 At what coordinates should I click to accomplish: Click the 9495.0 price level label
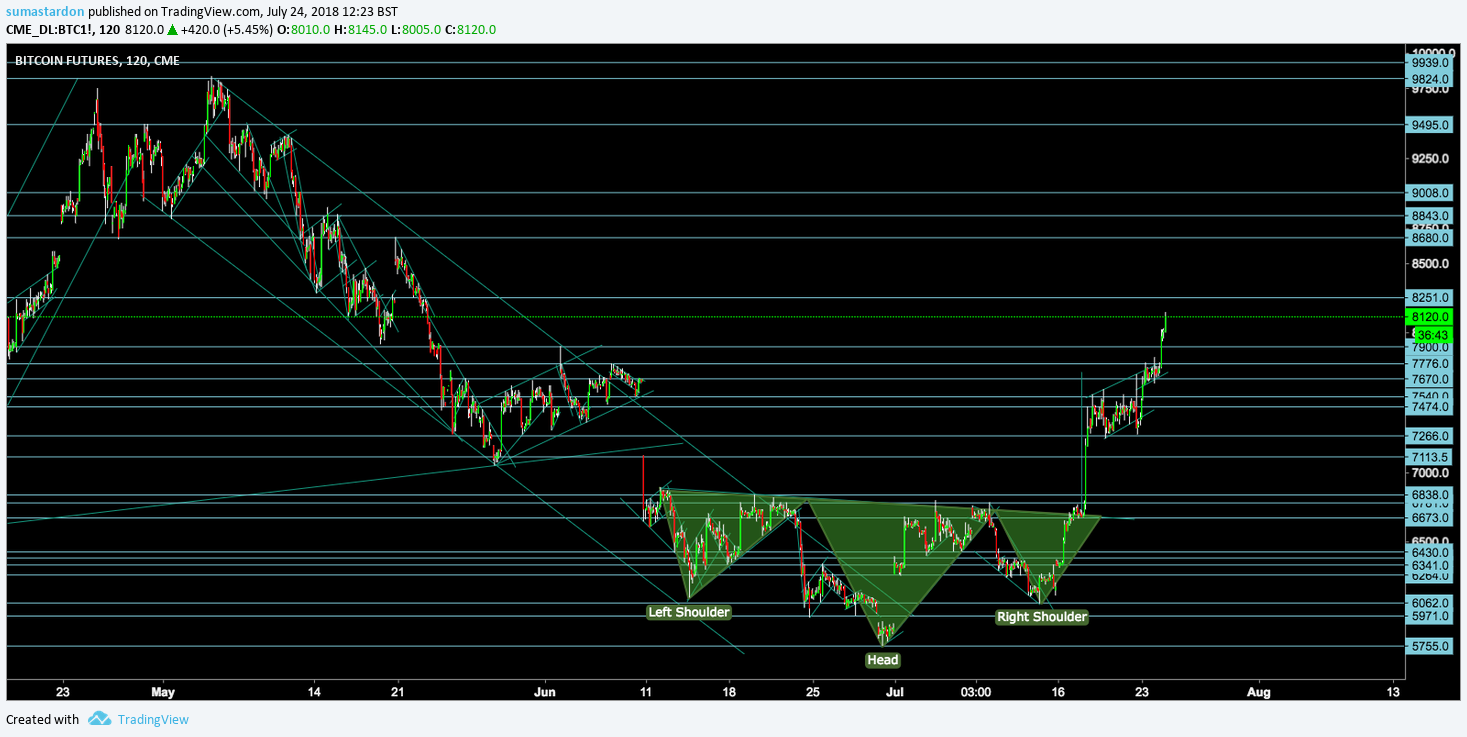pyautogui.click(x=1430, y=125)
